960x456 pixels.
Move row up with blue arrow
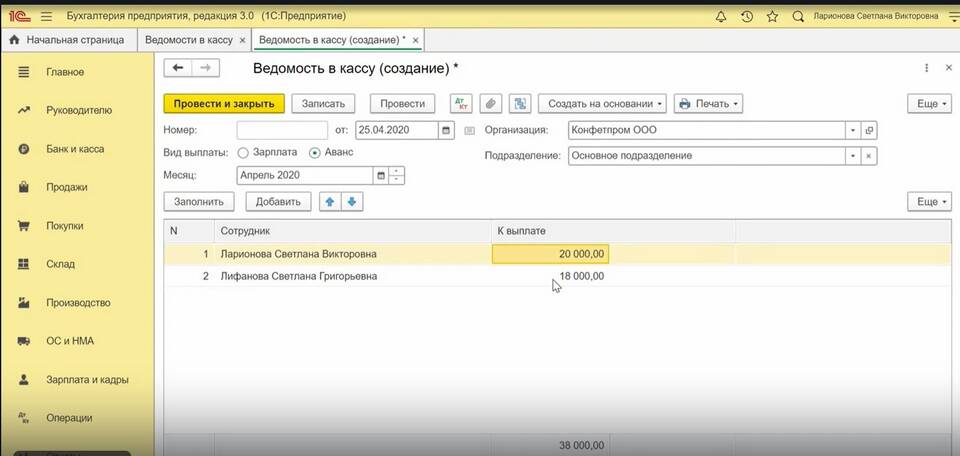point(330,202)
